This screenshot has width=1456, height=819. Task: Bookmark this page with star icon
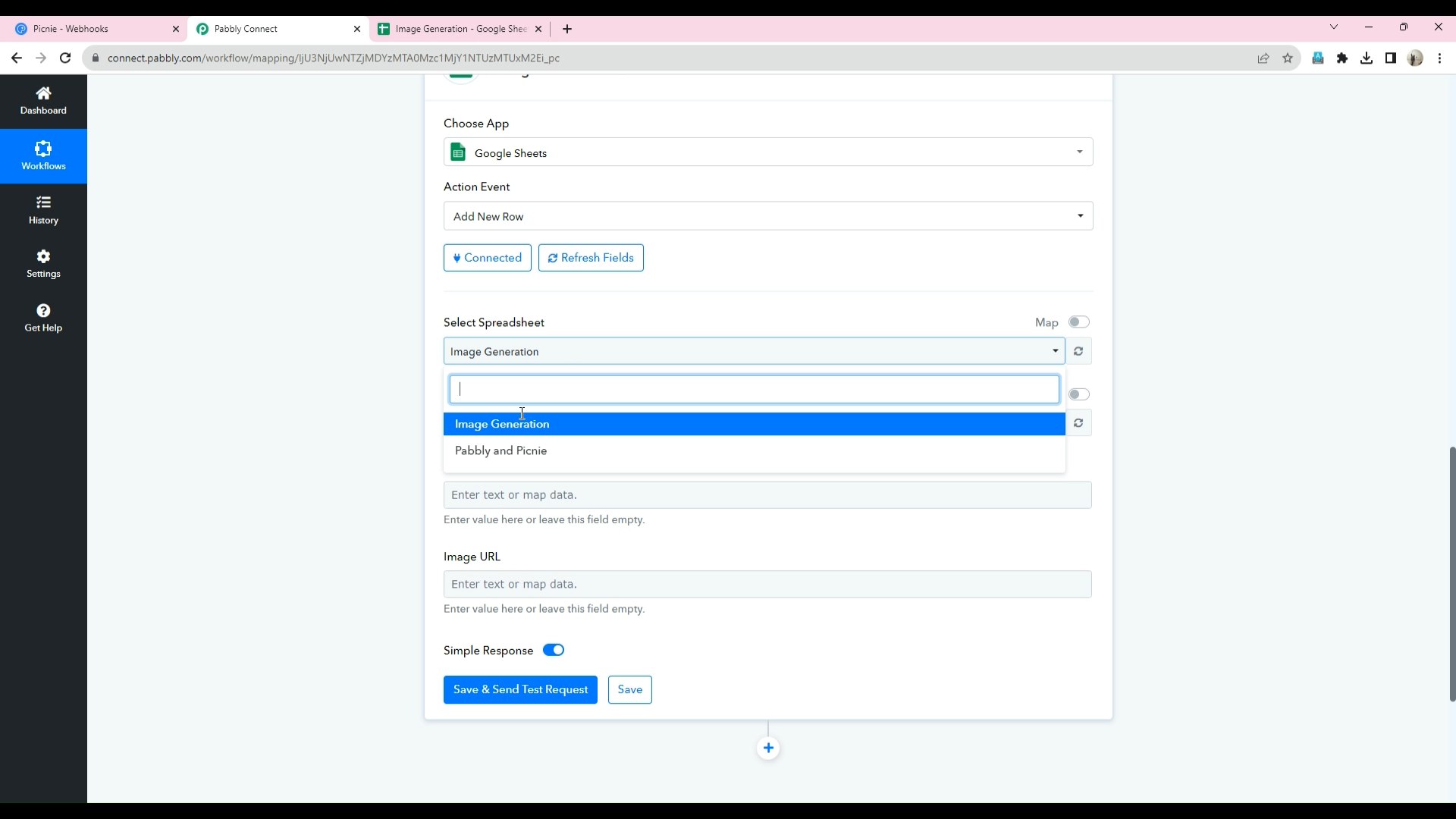tap(1288, 58)
